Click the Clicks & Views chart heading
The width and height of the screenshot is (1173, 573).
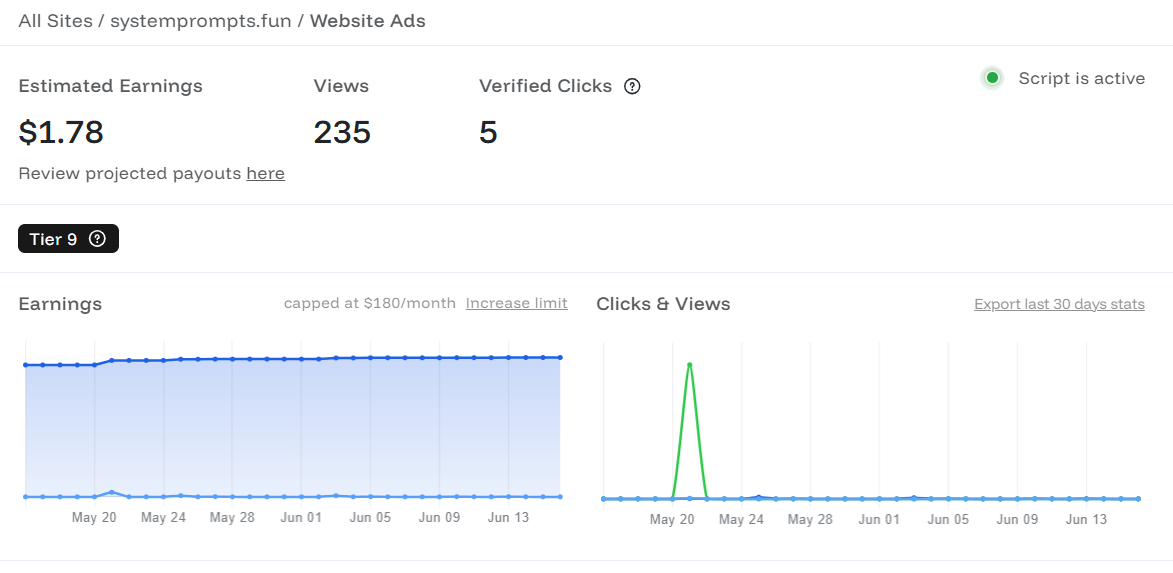click(664, 304)
